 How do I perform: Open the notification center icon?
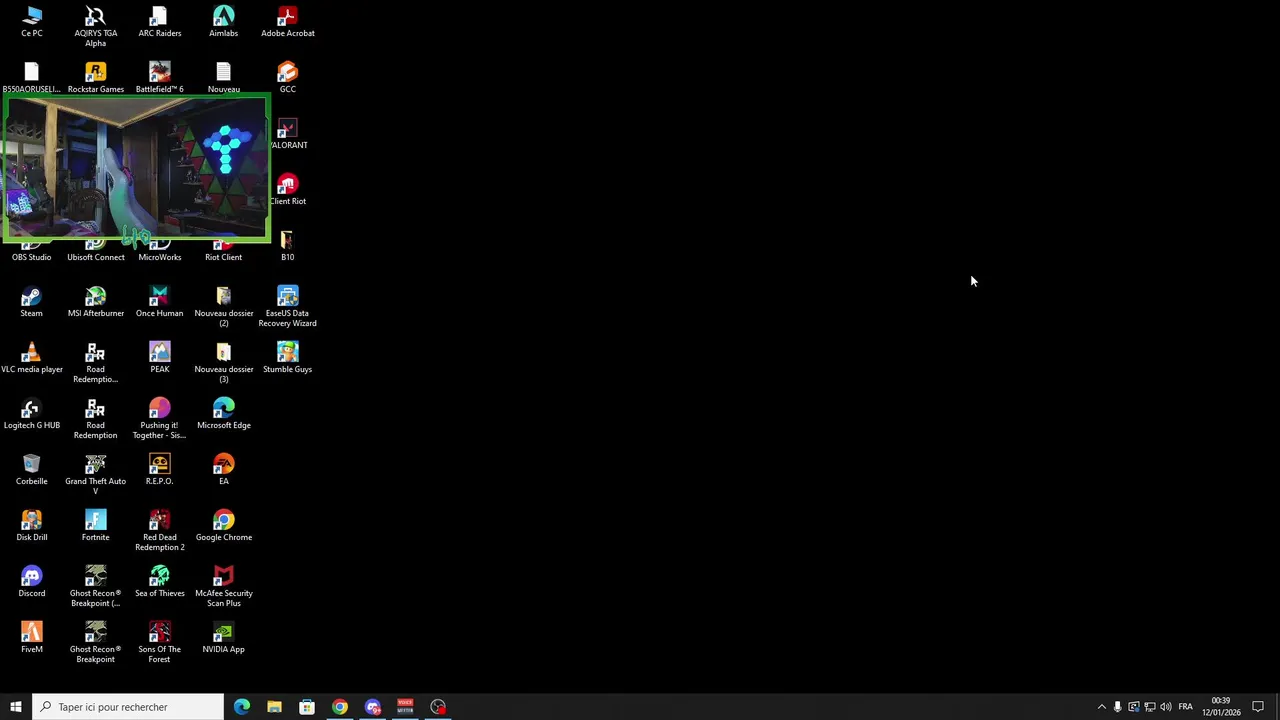coord(1258,707)
